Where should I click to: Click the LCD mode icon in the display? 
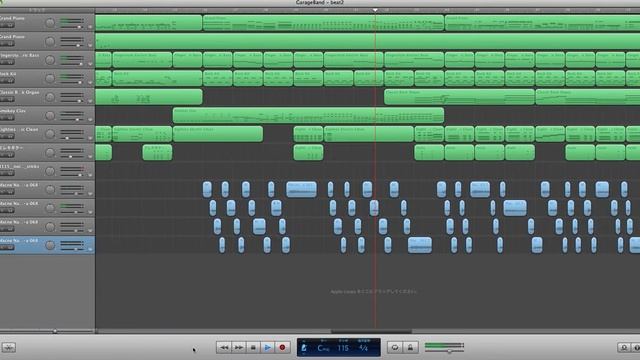(x=304, y=348)
